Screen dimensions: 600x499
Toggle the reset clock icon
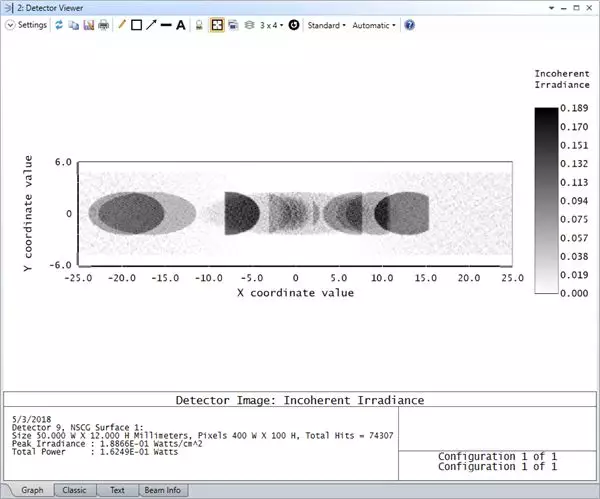coord(294,25)
